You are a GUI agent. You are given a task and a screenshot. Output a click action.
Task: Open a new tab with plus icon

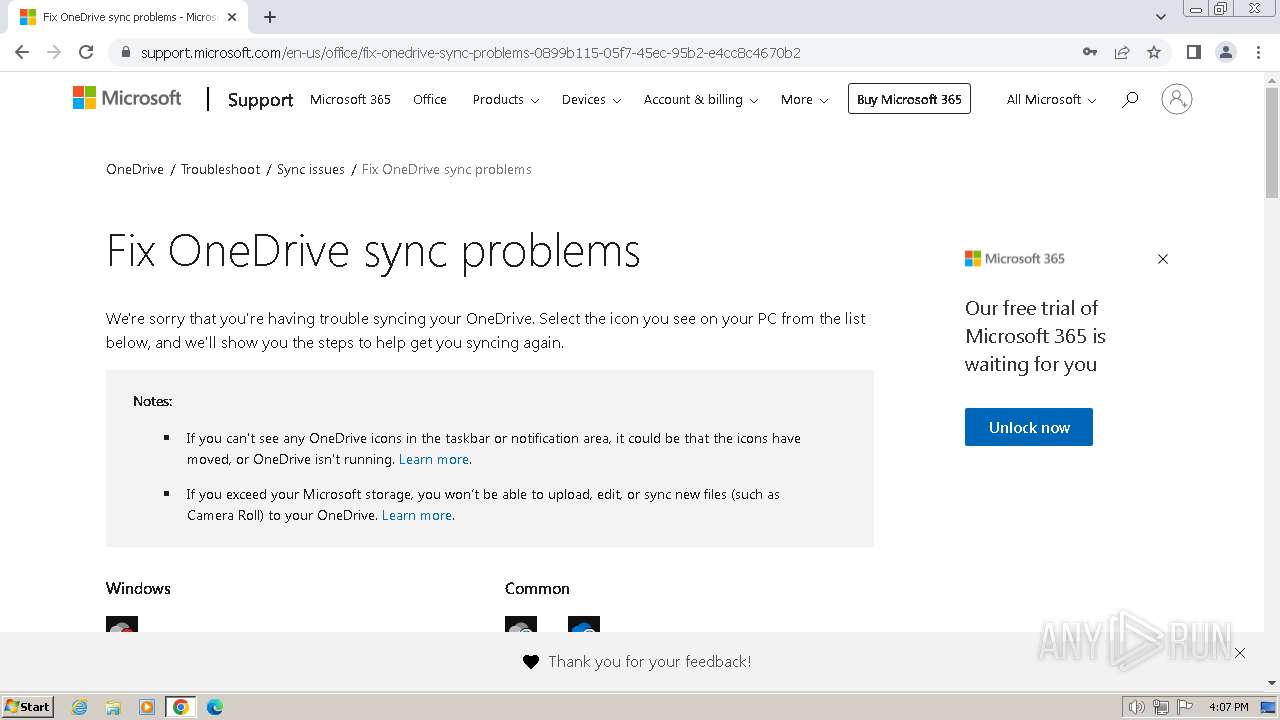[270, 17]
